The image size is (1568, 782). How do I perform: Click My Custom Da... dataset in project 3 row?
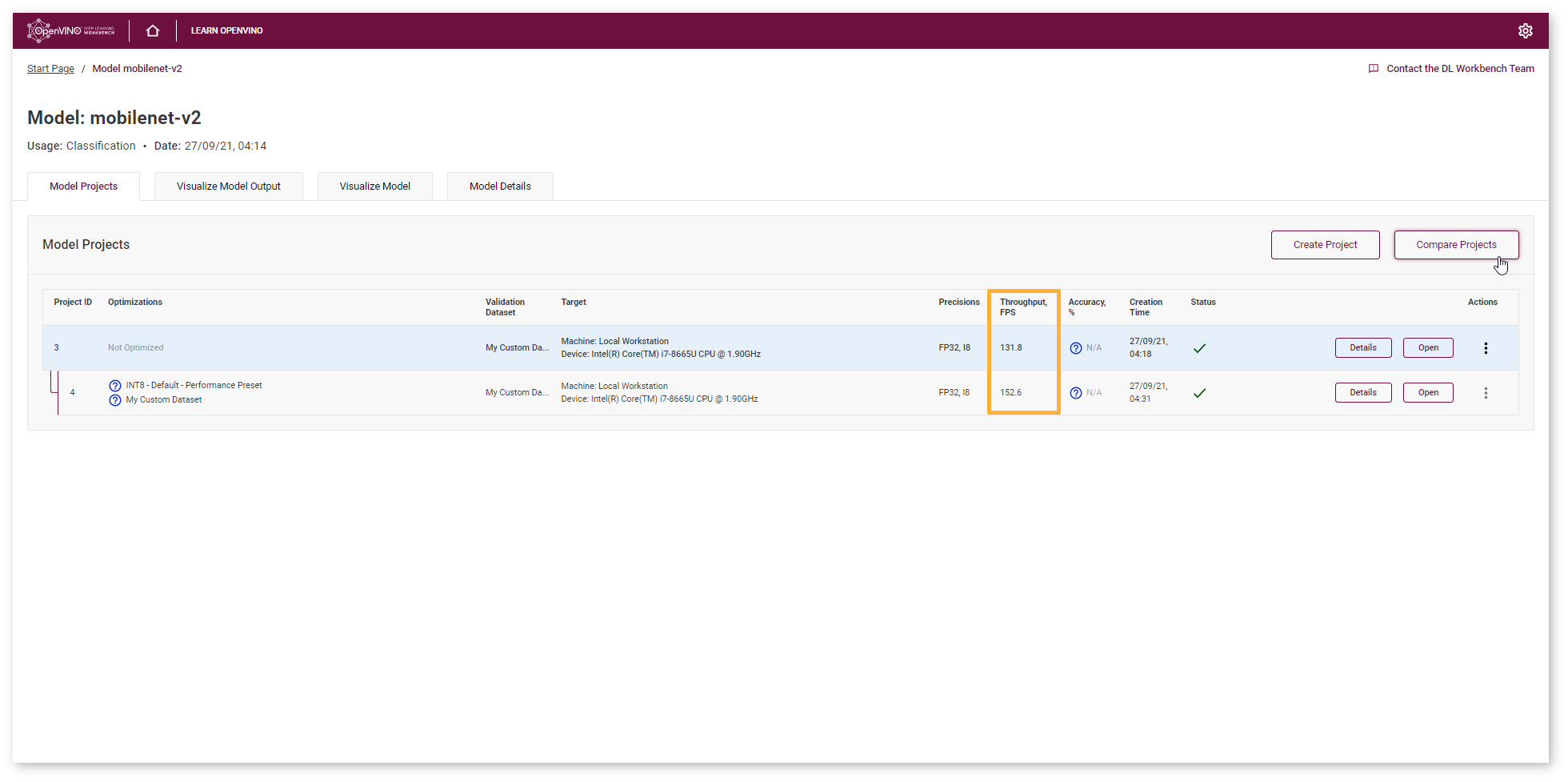coord(517,348)
